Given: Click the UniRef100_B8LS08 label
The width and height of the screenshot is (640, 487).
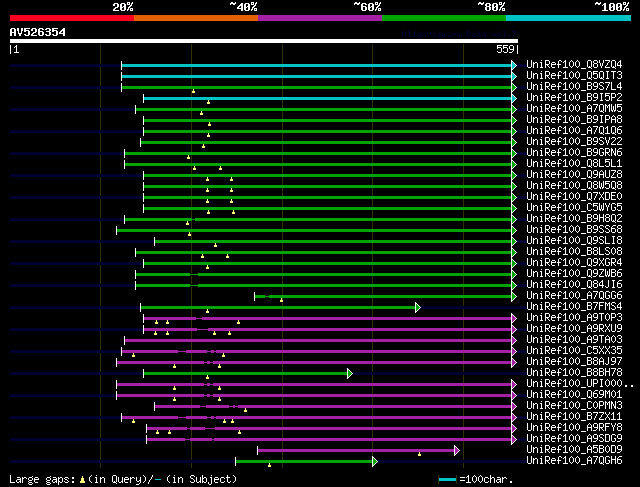Looking at the screenshot, I should coord(574,252).
